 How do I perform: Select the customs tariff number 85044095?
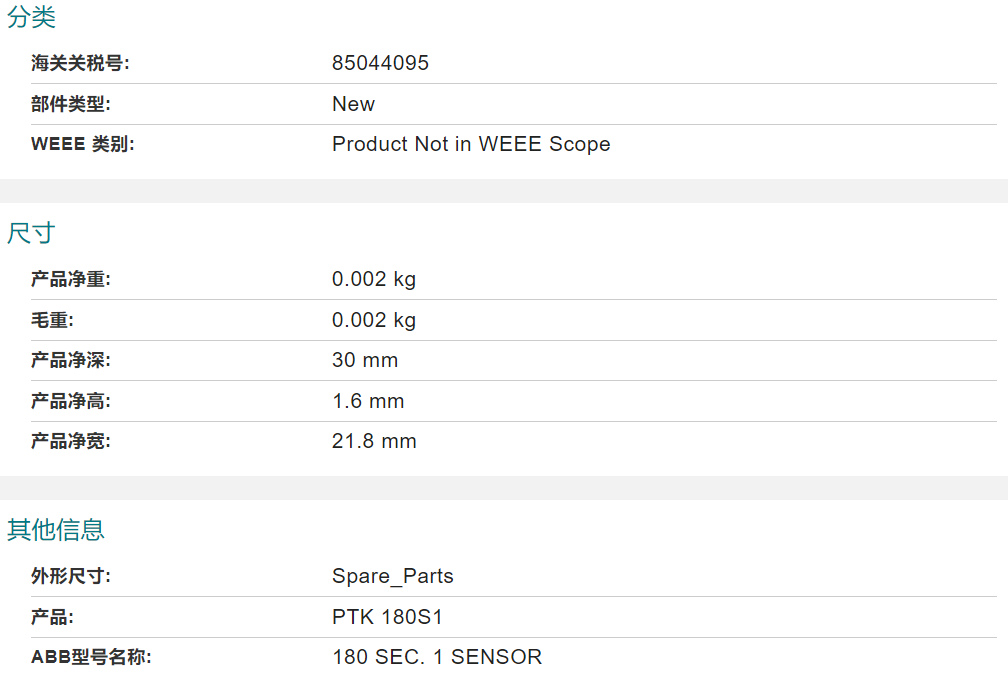click(x=381, y=63)
